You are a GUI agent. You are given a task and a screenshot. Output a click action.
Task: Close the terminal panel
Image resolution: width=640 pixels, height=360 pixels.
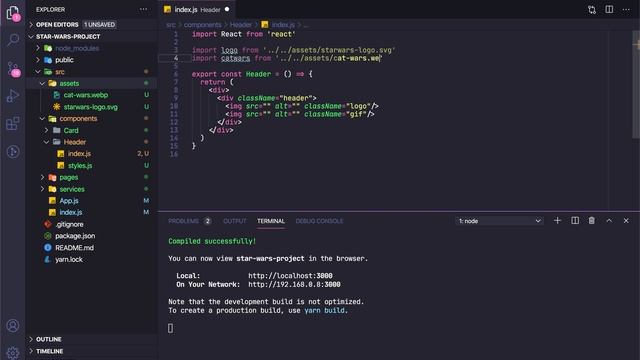click(626, 220)
